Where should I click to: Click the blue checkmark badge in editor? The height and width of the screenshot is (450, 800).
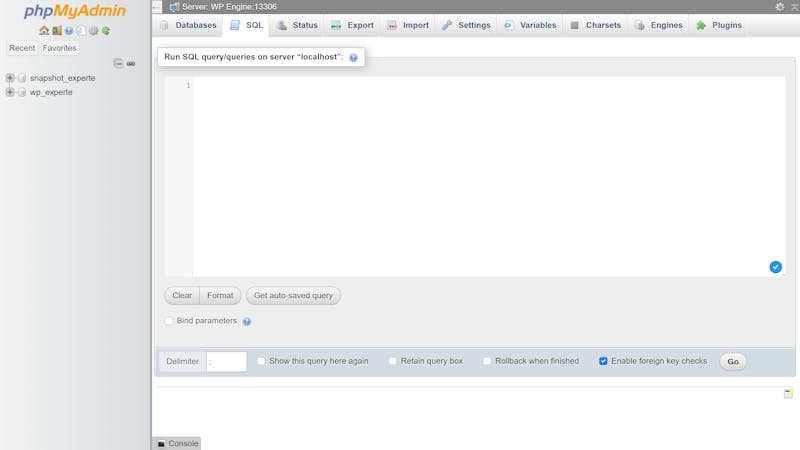click(x=776, y=267)
